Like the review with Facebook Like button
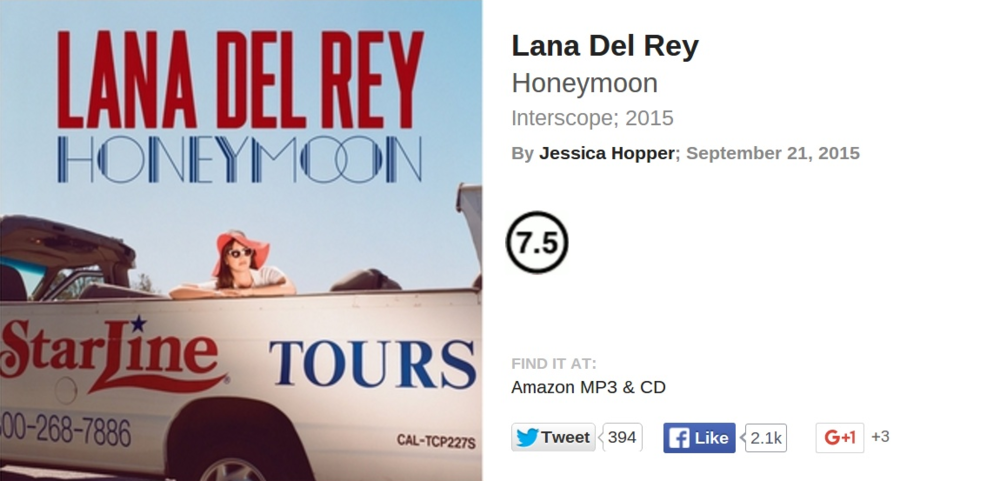This screenshot has height=481, width=1000. click(699, 438)
